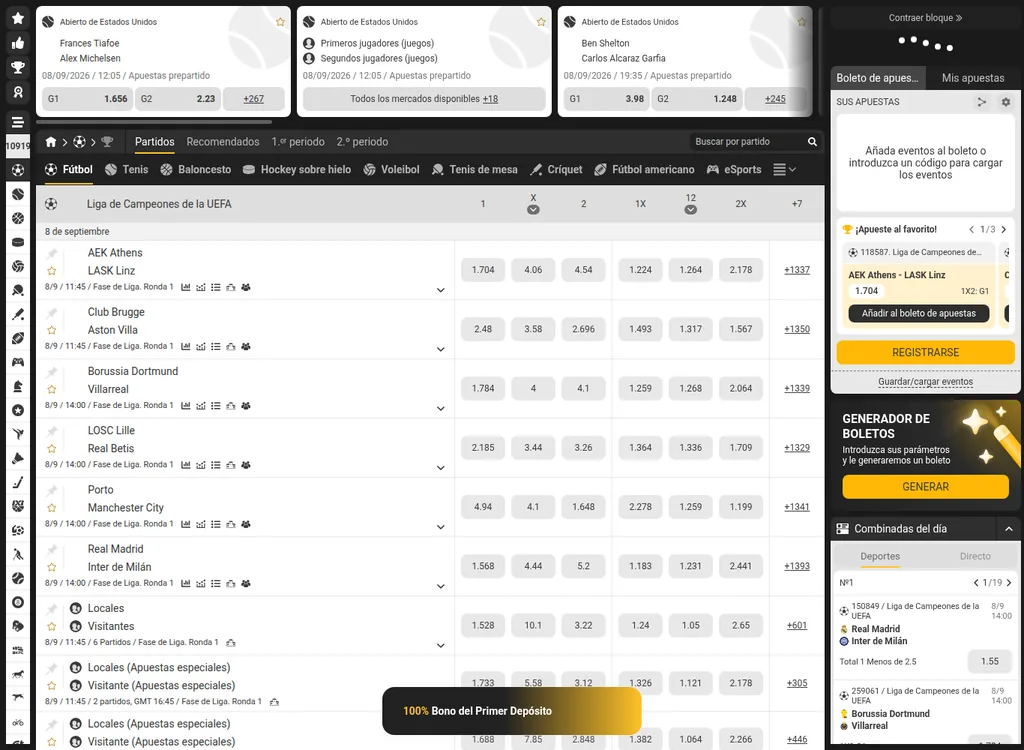Click soccer ball icon in breadcrumb
The width and height of the screenshot is (1024, 750).
[79, 142]
